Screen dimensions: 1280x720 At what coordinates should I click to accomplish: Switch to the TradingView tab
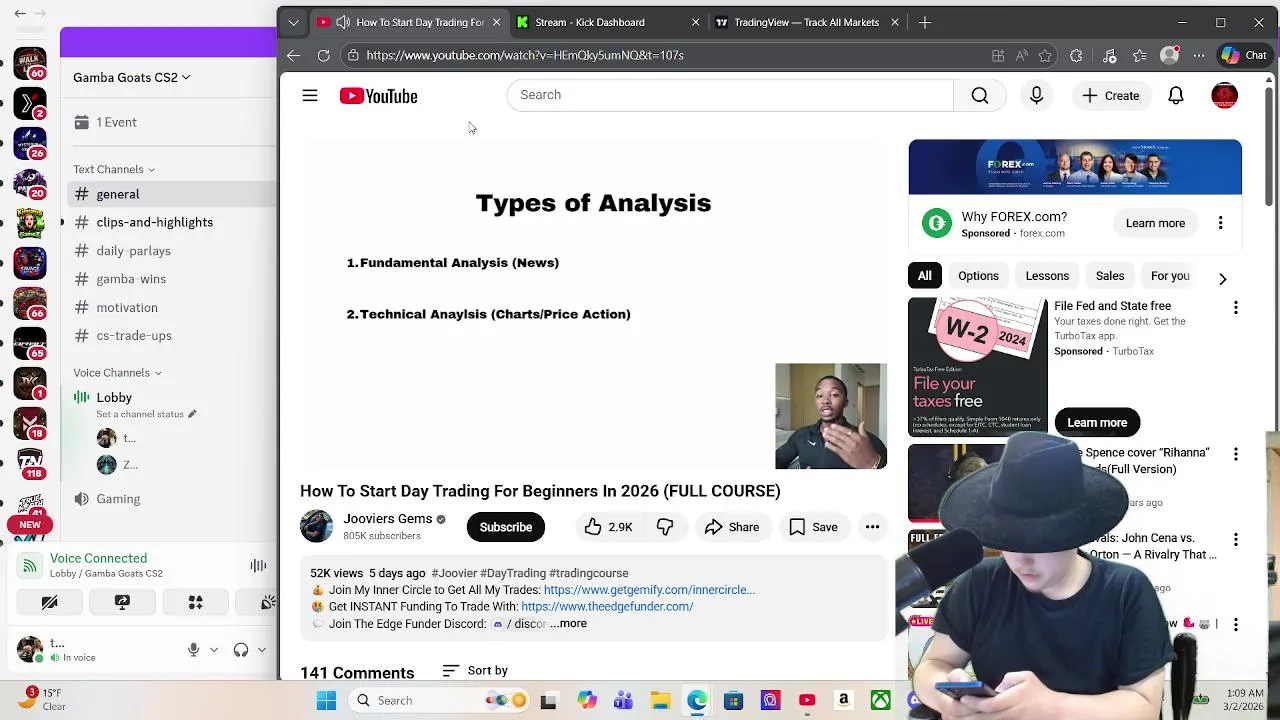(807, 22)
